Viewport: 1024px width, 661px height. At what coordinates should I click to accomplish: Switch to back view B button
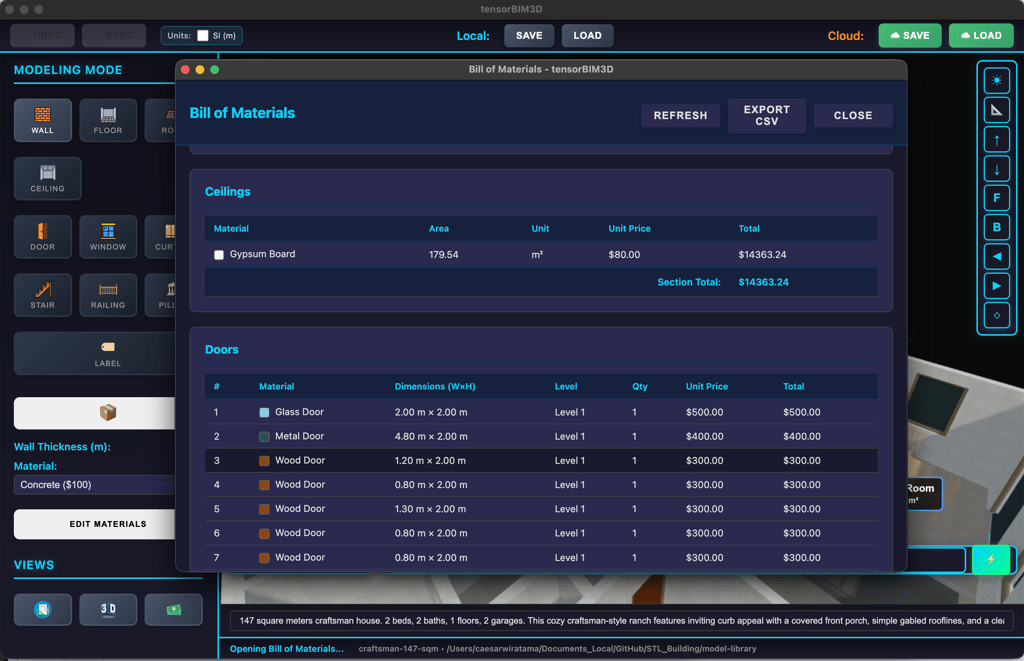[x=997, y=227]
